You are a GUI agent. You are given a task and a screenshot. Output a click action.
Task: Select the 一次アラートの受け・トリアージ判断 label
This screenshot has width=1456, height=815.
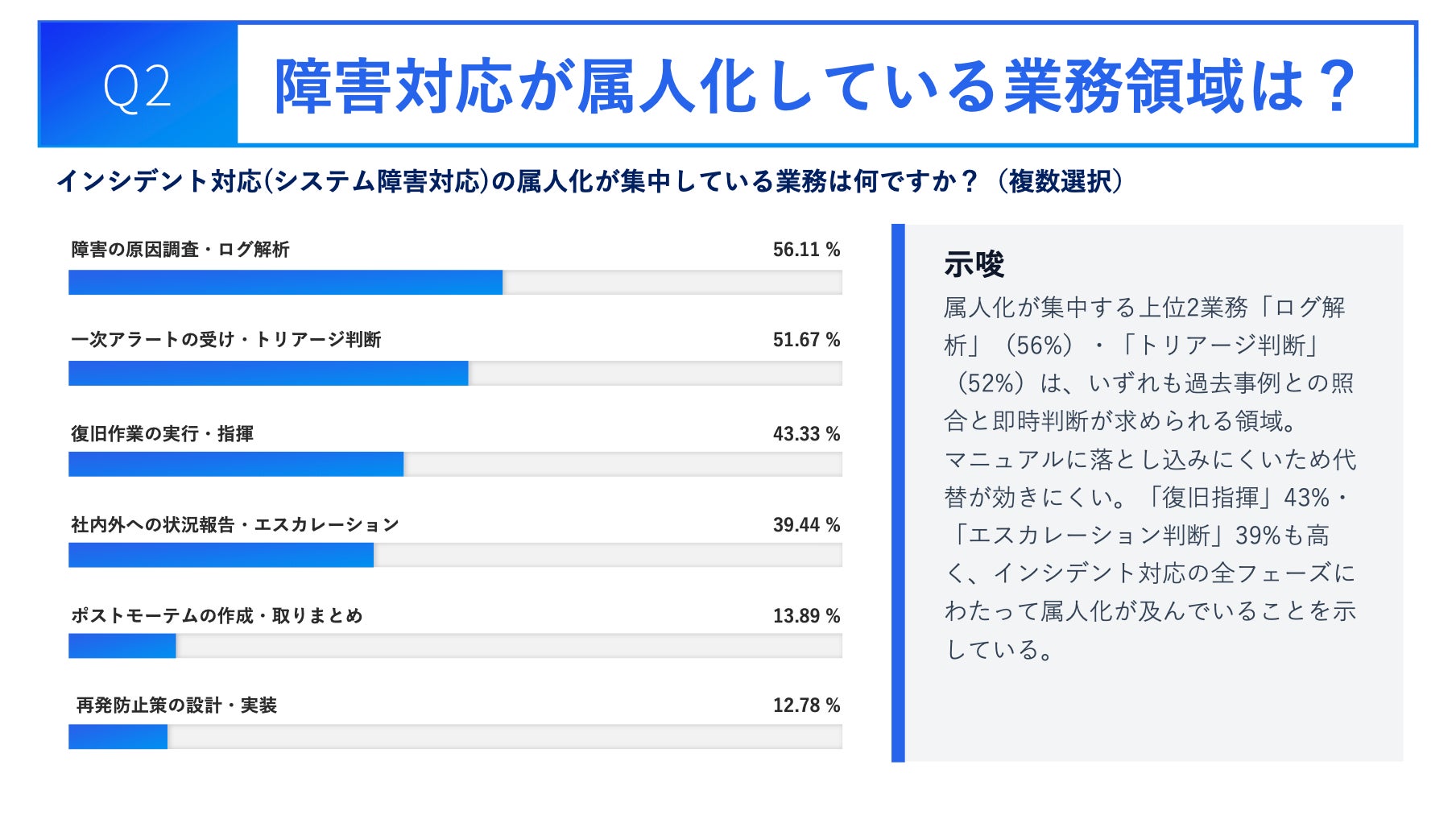pos(226,340)
